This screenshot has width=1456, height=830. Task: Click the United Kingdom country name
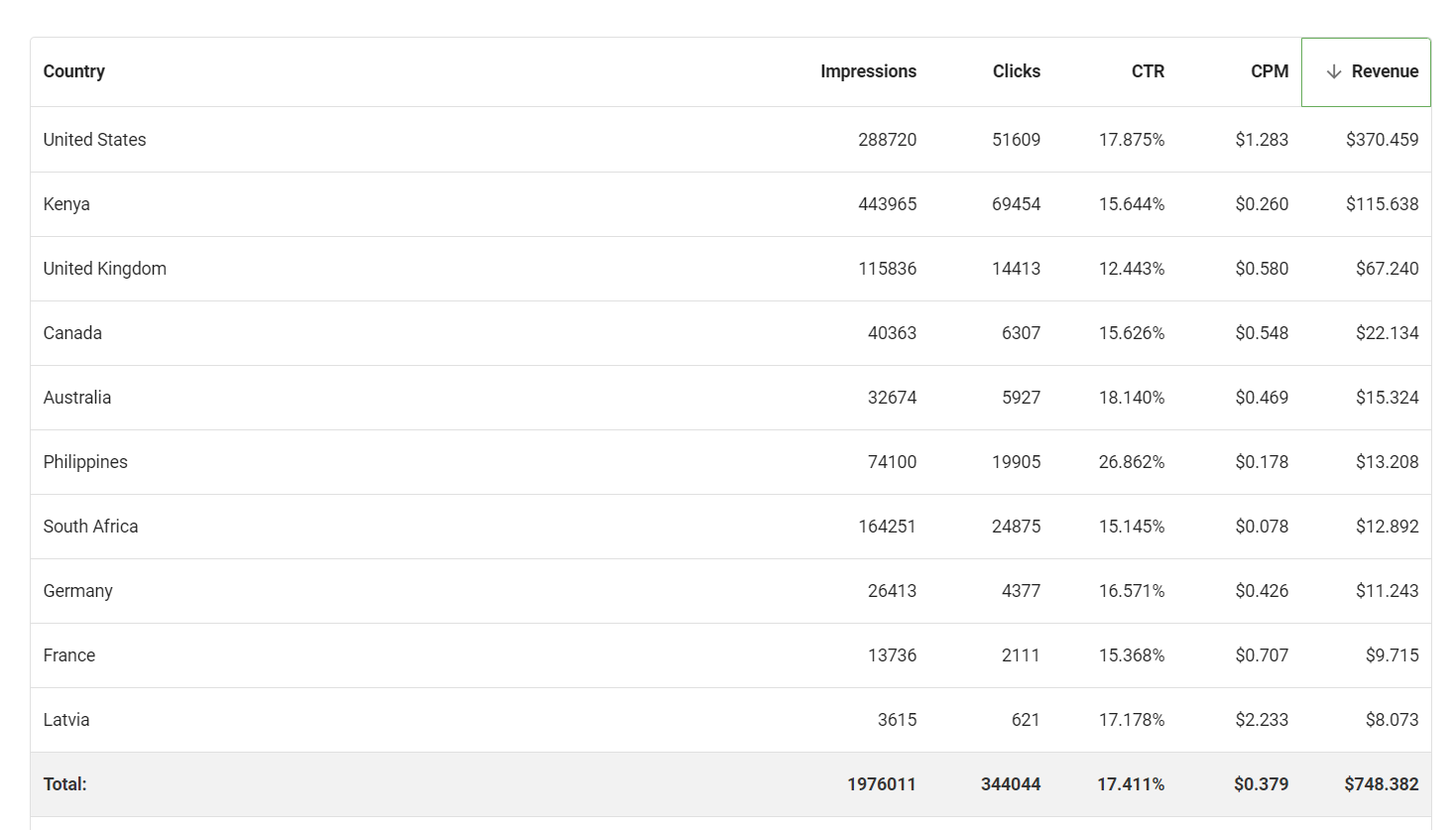(x=104, y=268)
